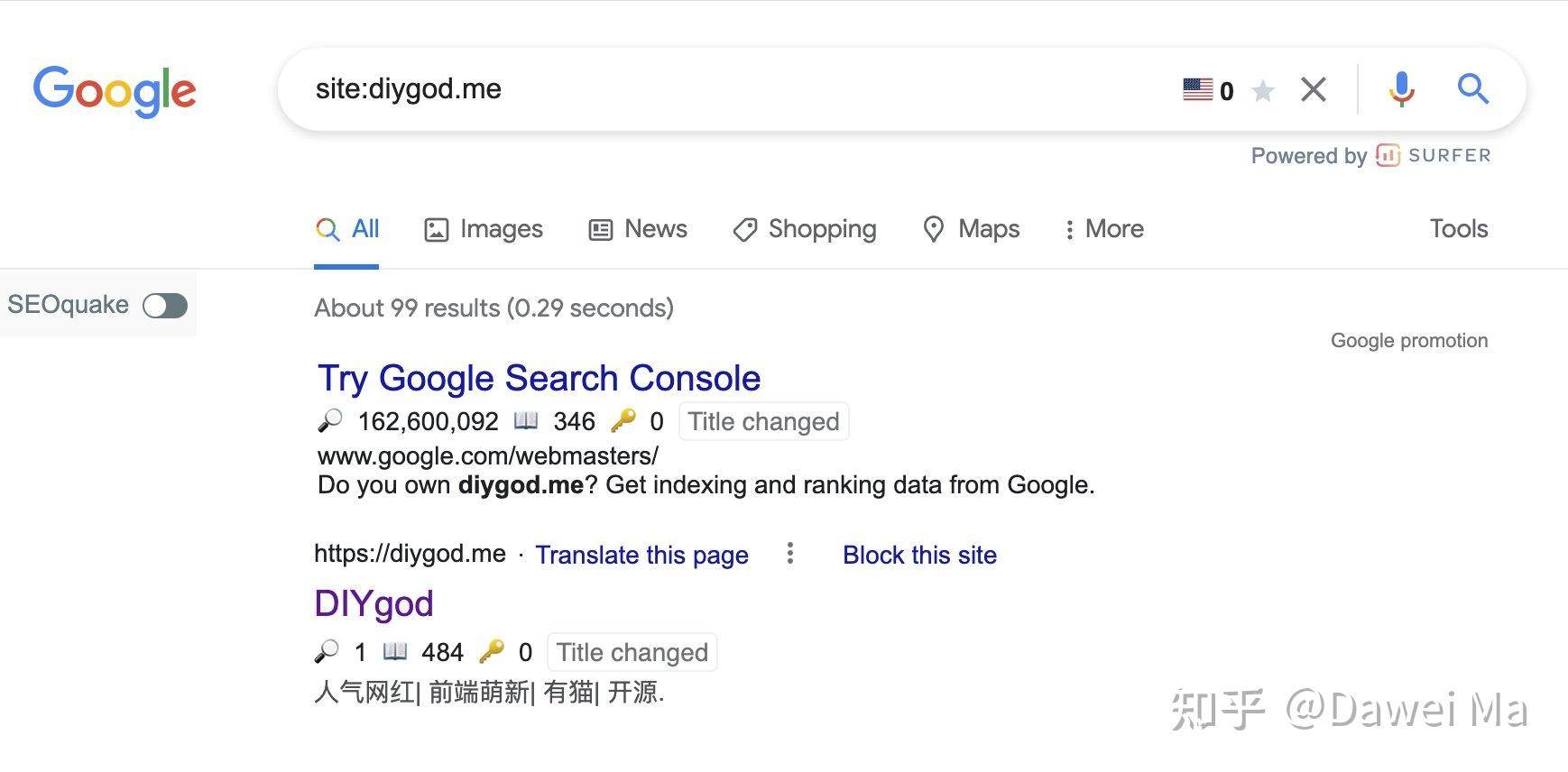
Task: Toggle the SEOquake switch
Action: 165,306
